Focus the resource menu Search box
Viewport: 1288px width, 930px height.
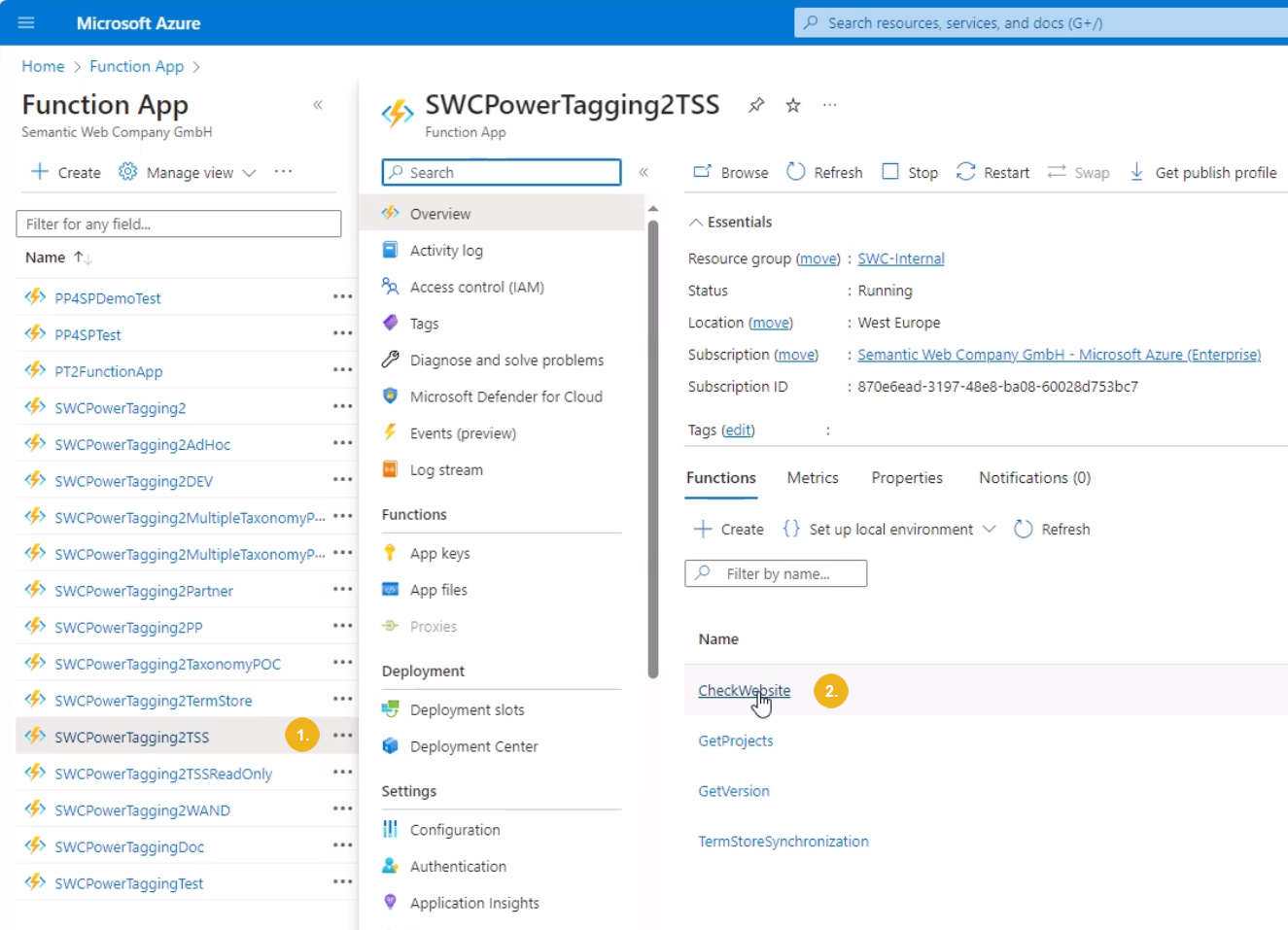point(502,172)
